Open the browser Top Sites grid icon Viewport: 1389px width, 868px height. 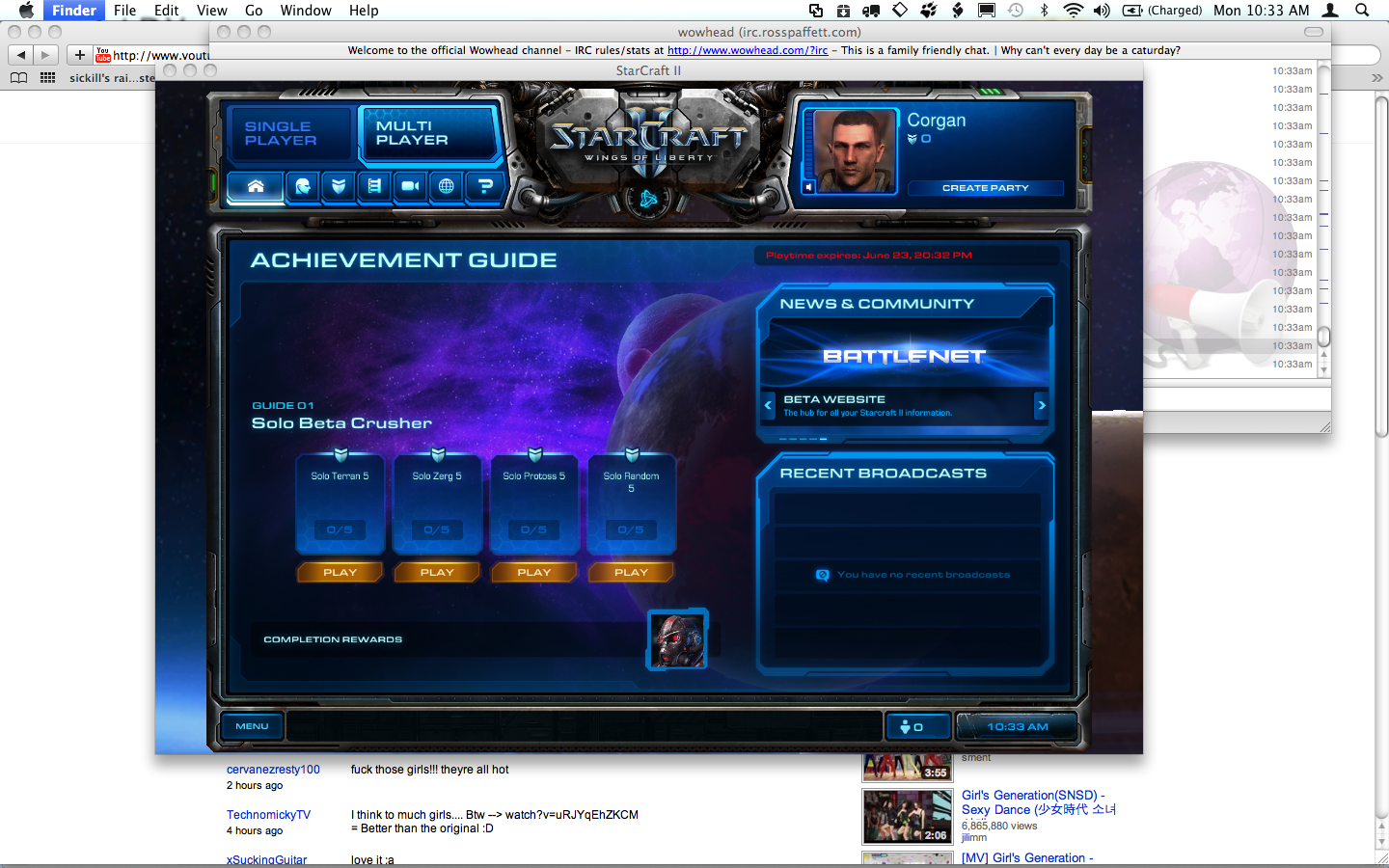click(x=47, y=78)
